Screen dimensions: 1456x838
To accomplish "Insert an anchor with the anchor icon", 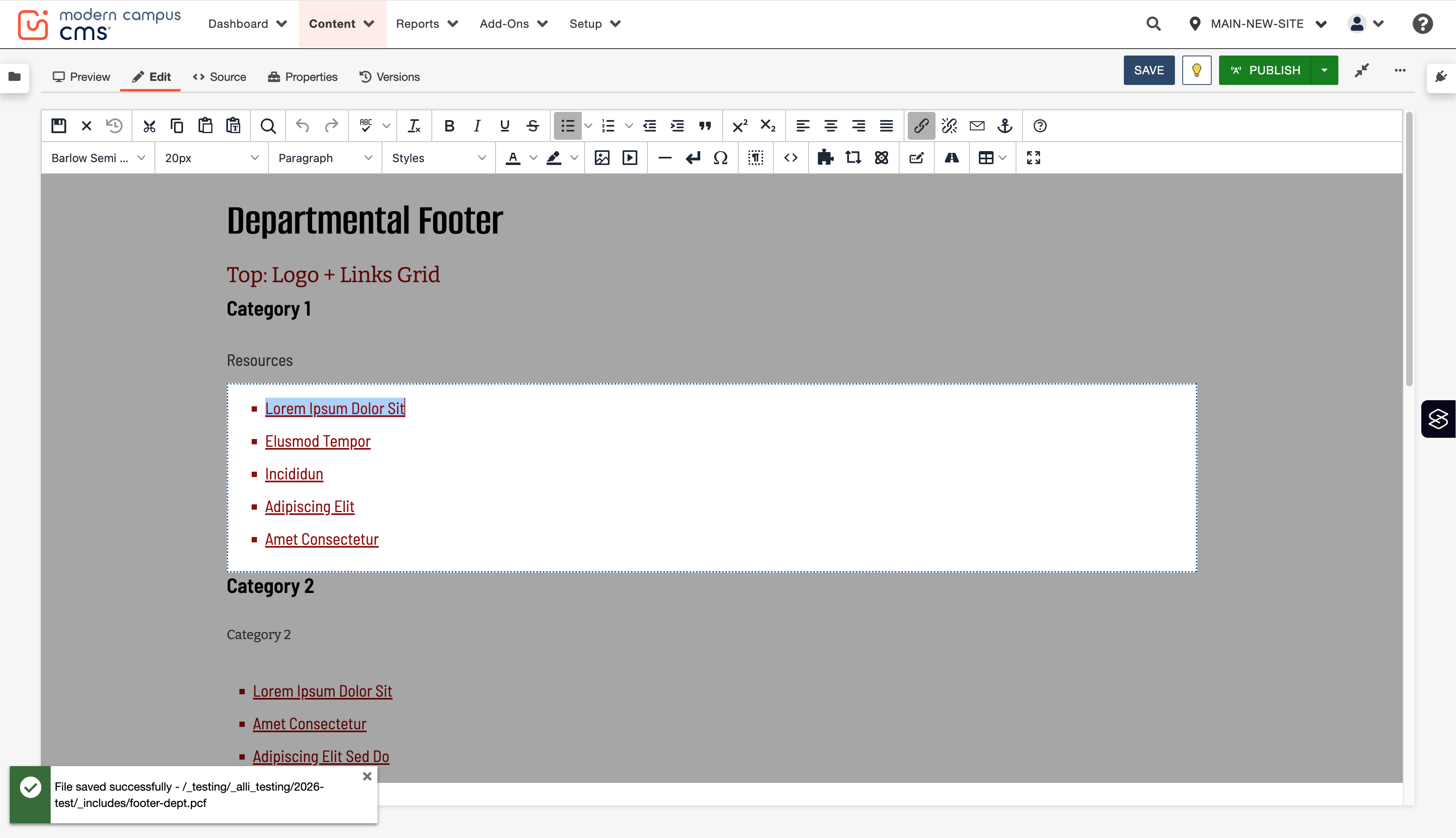I will 1005,125.
